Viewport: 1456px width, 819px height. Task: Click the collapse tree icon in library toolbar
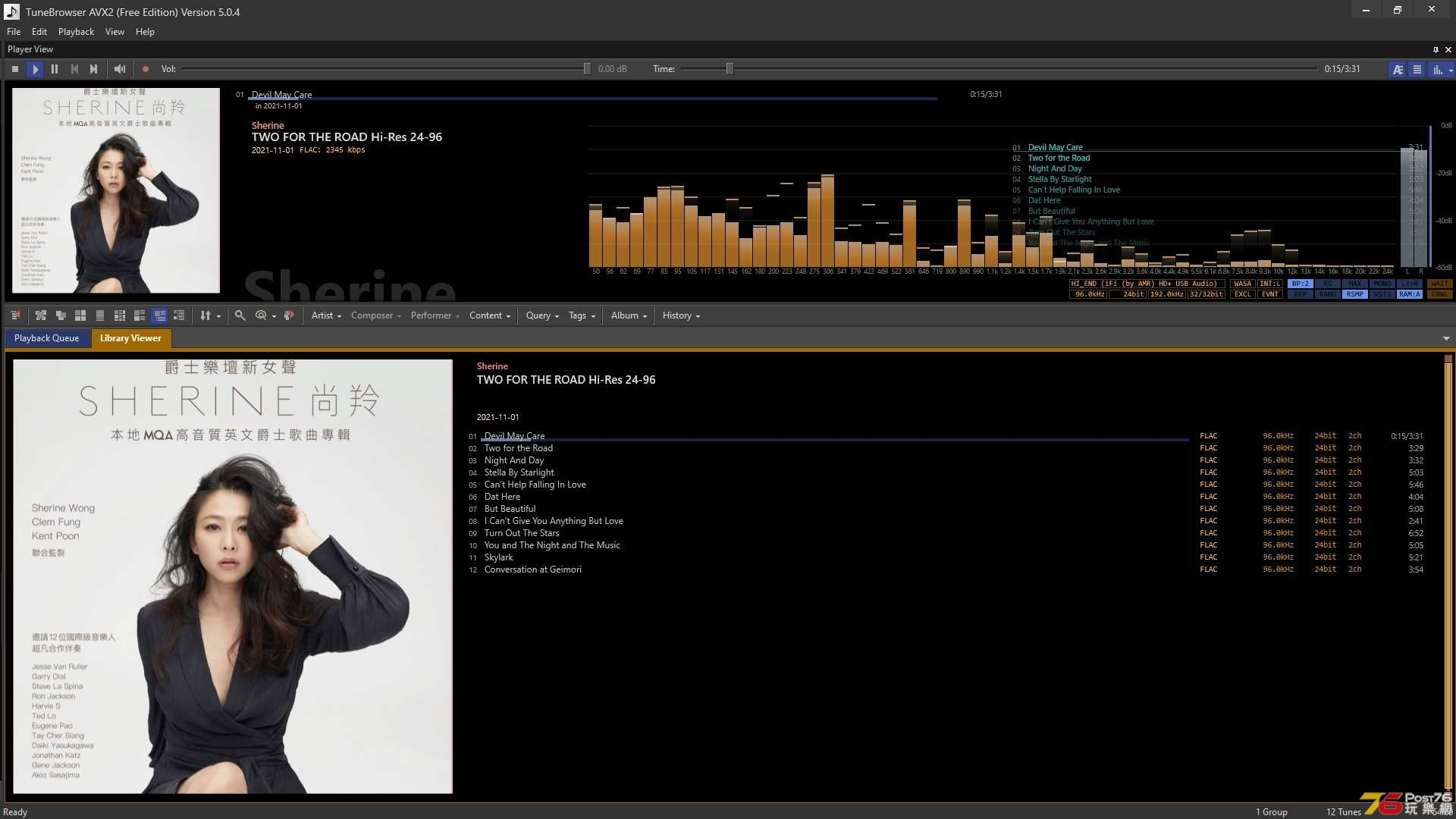(61, 315)
